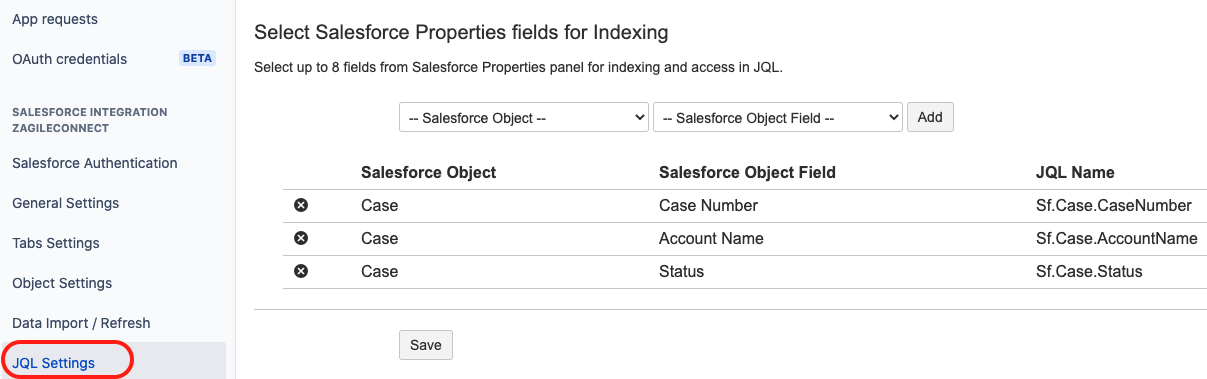Click the Sf.Case.AccountName JQL name
The width and height of the screenshot is (1207, 379).
[x=1117, y=238]
